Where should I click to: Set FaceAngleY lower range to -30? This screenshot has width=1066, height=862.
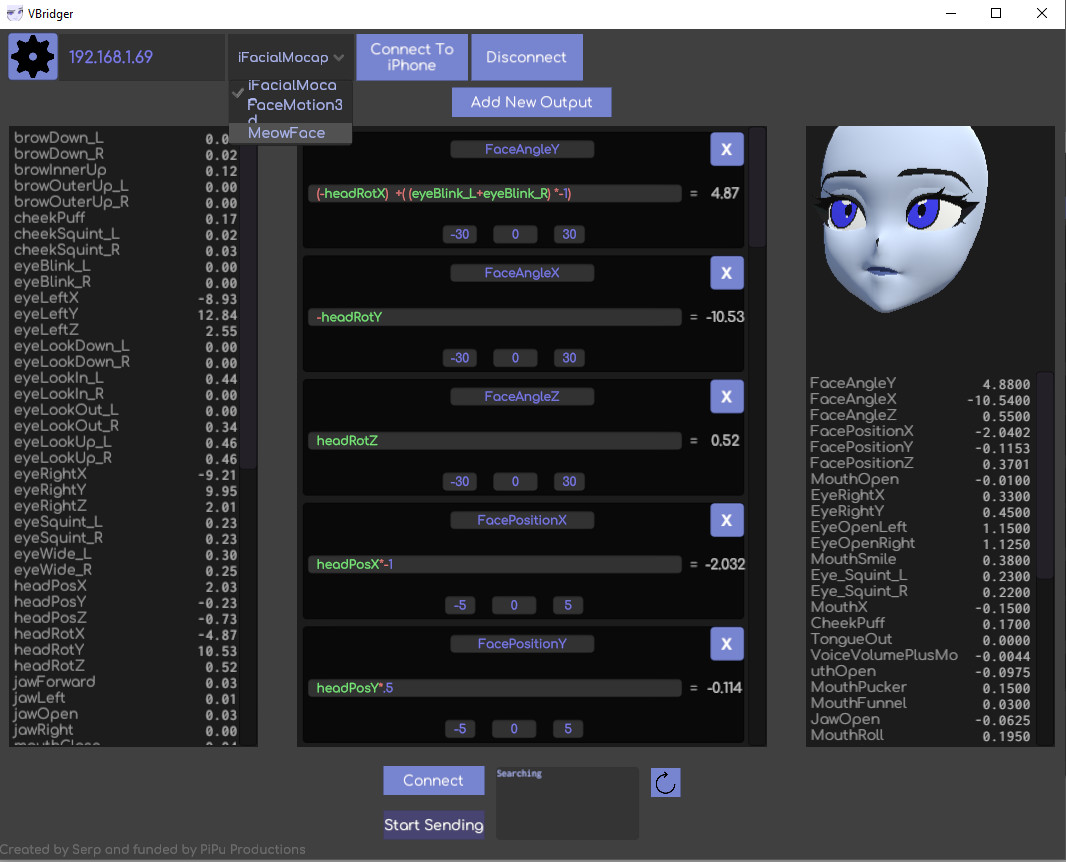coord(459,234)
